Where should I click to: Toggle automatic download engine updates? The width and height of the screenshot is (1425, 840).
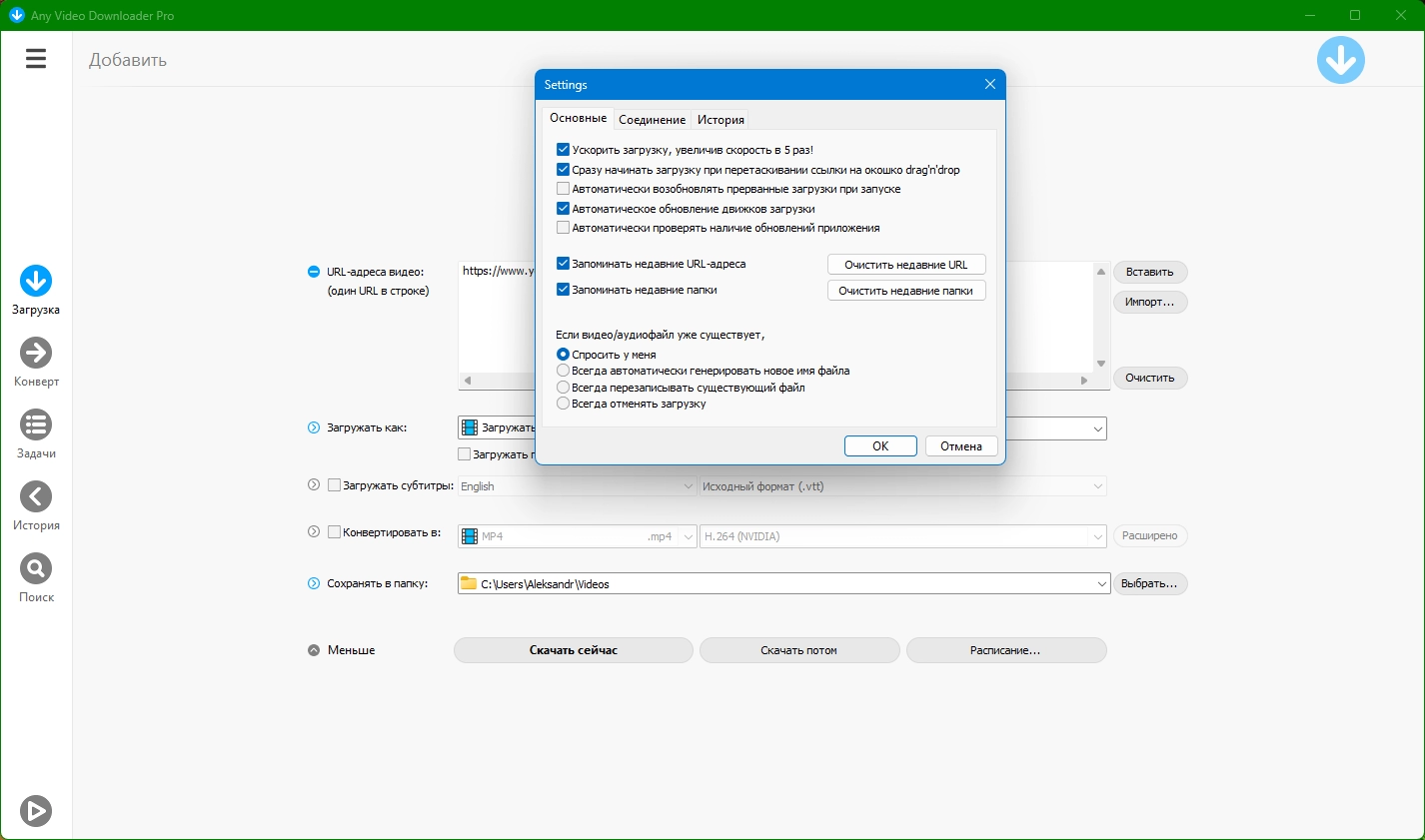tap(563, 209)
